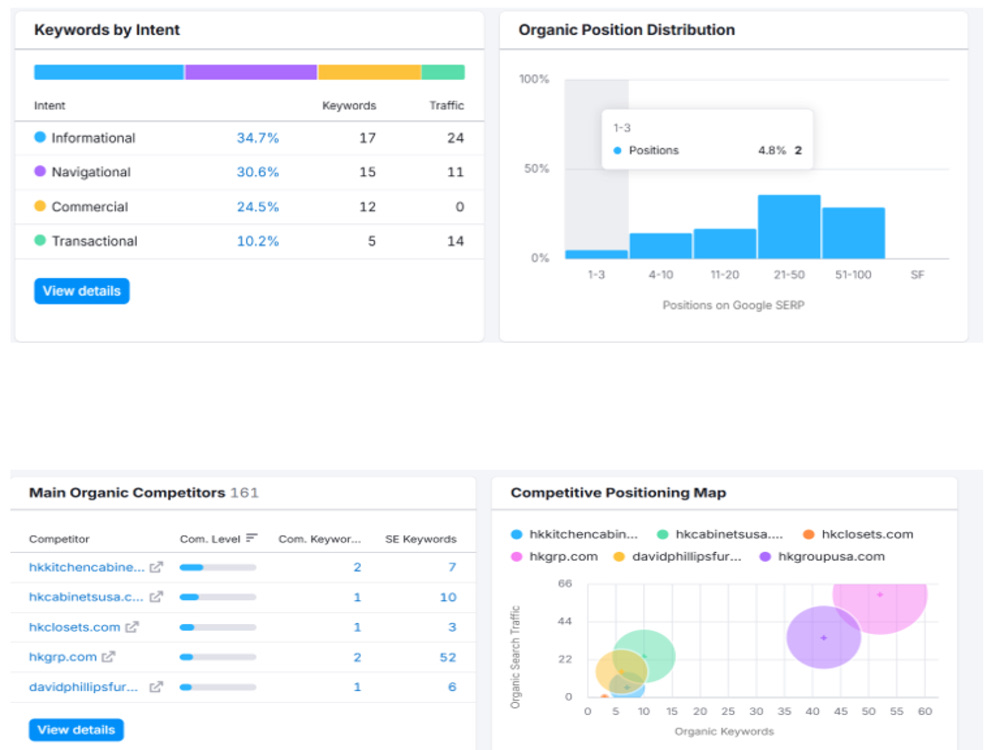
Task: Click Keywords column header in intent table
Action: coord(349,105)
